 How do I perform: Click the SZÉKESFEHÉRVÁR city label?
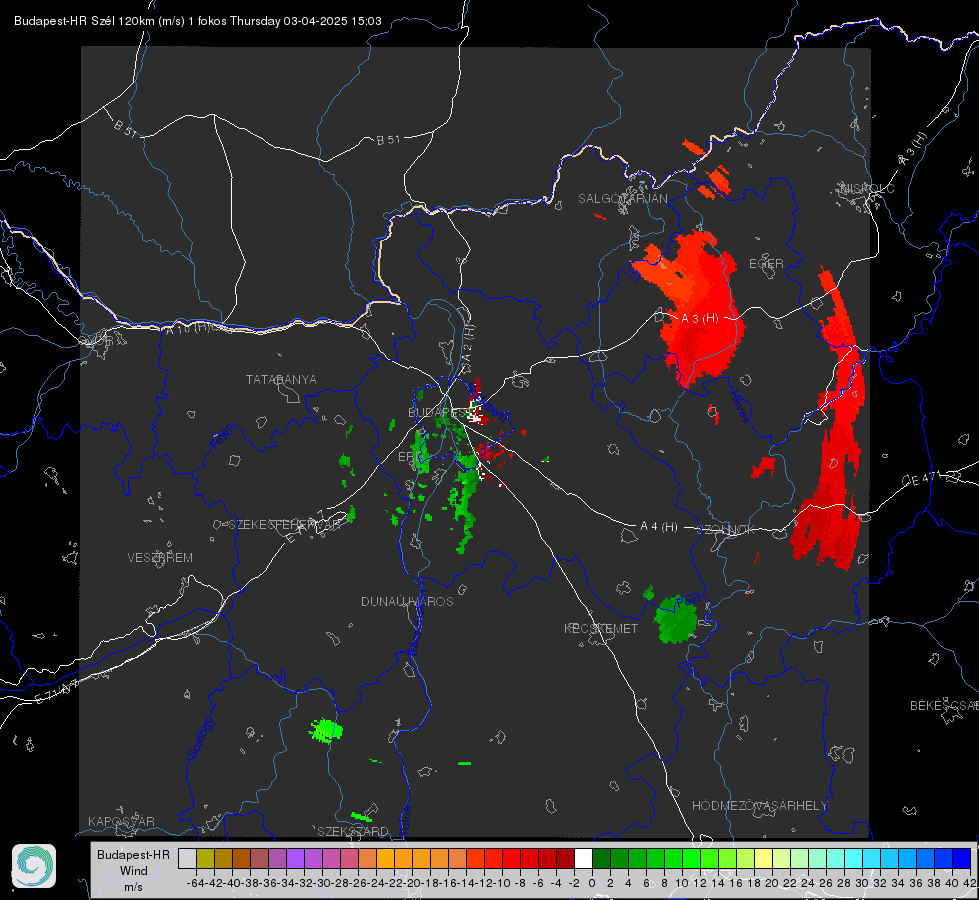284,525
